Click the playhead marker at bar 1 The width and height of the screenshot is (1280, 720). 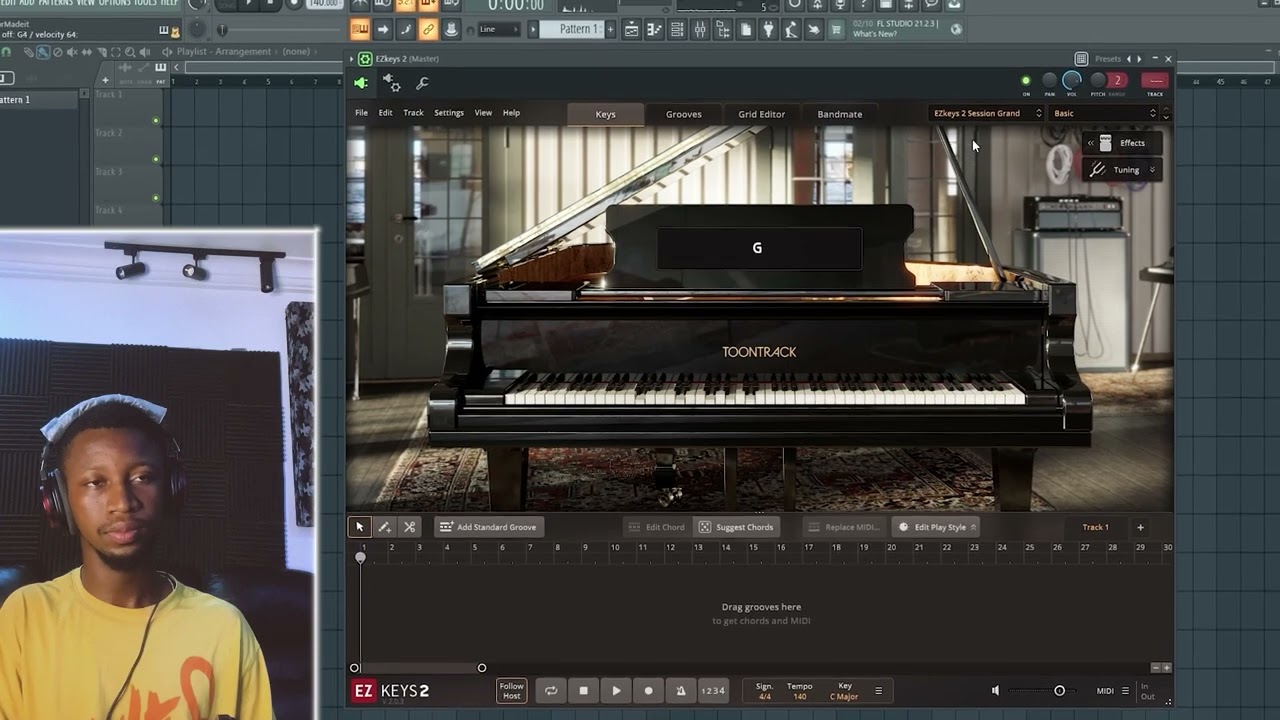360,558
